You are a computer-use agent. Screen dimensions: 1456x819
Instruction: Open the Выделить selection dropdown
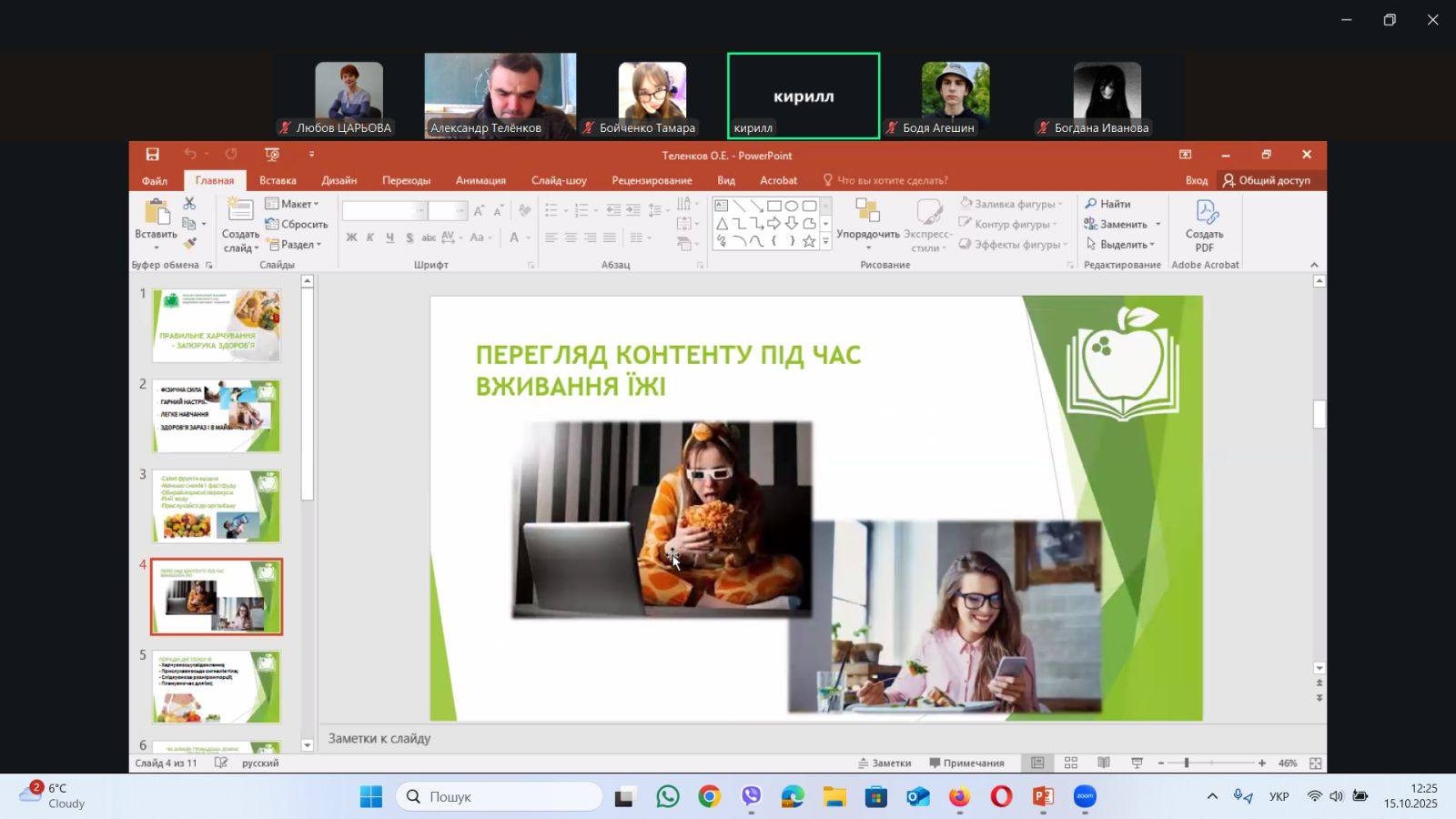coord(1121,245)
